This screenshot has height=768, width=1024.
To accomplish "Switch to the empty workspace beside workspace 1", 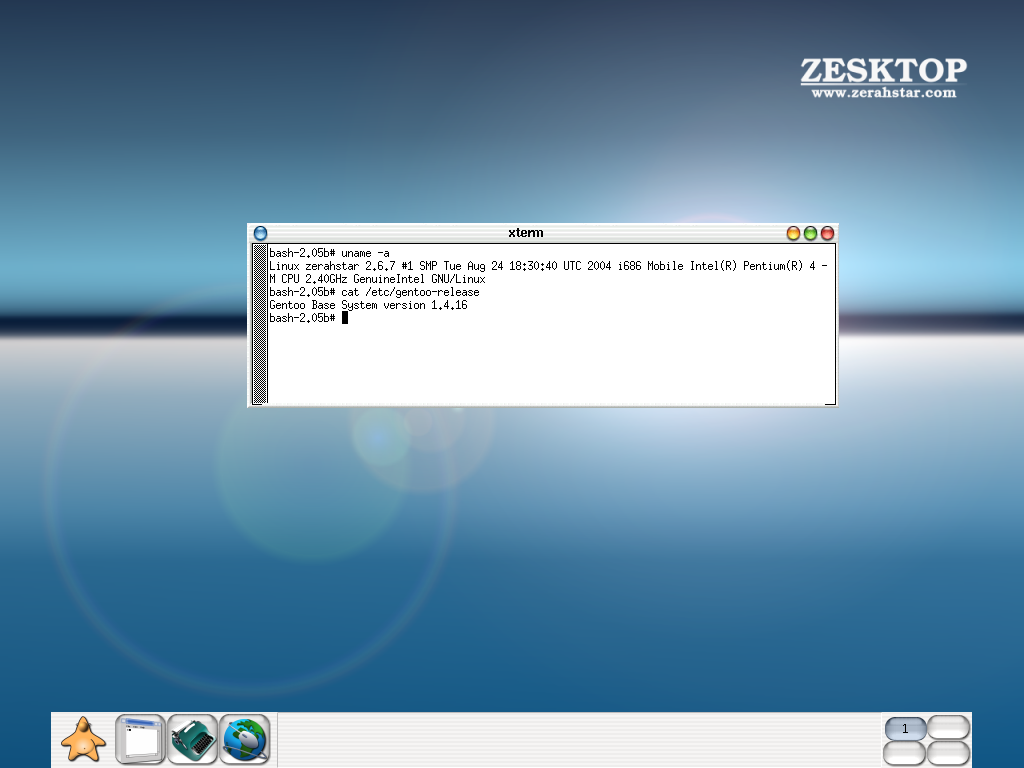I will pos(948,727).
